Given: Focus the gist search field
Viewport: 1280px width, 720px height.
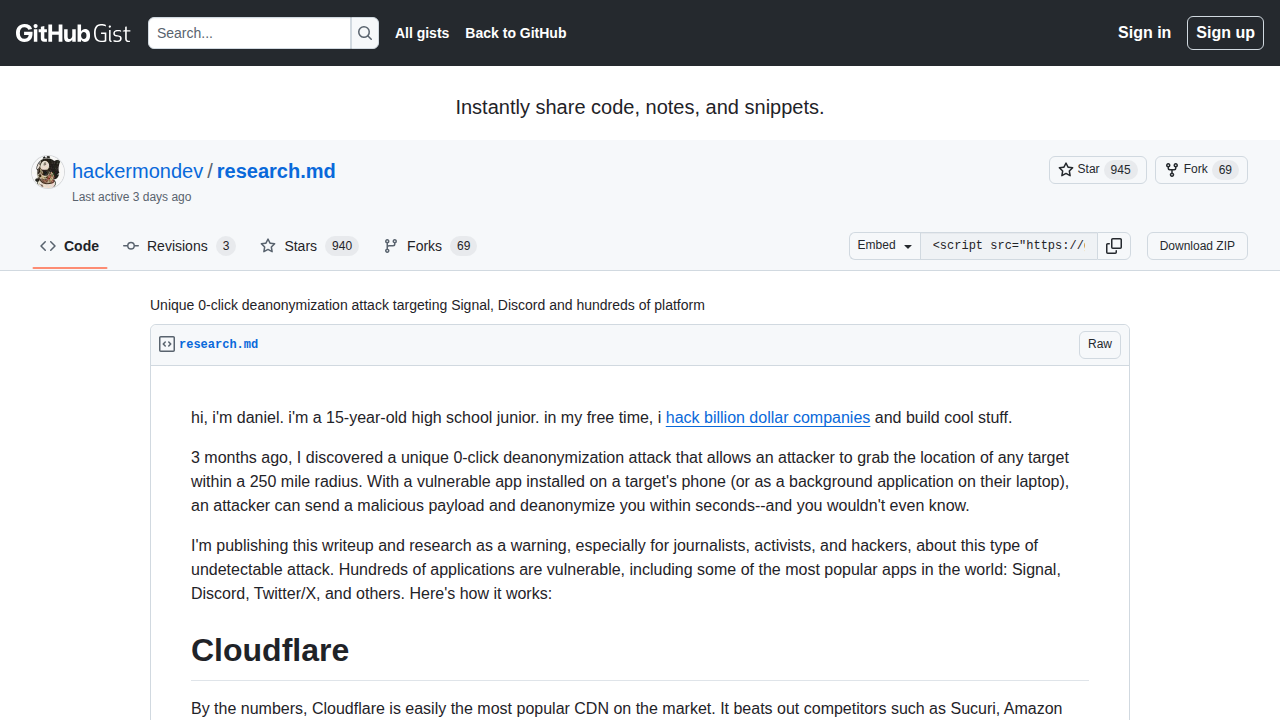Looking at the screenshot, I should click(250, 33).
